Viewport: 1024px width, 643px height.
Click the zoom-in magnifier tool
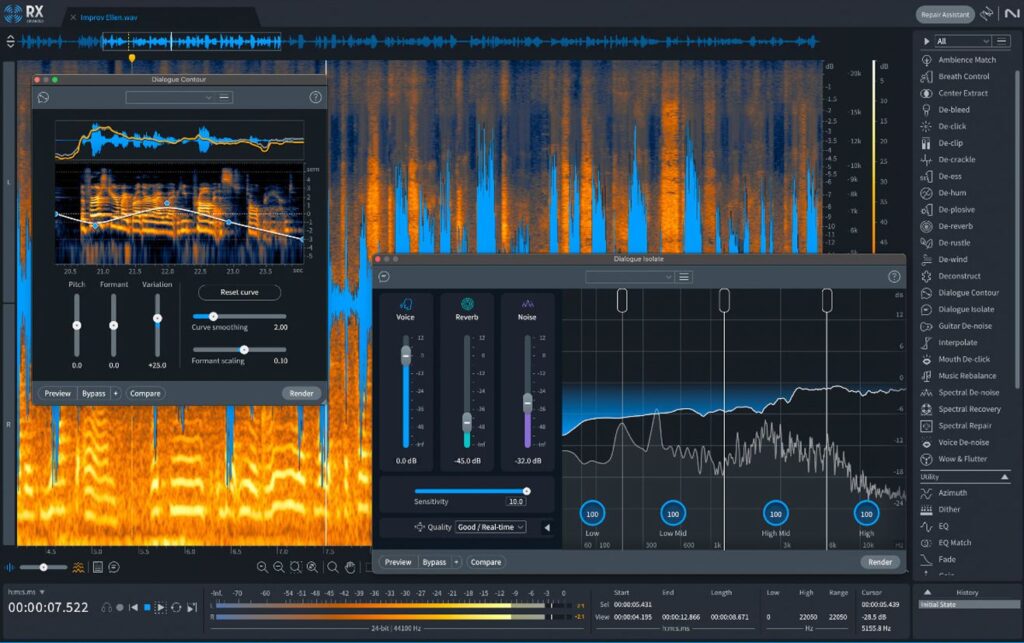[x=262, y=567]
